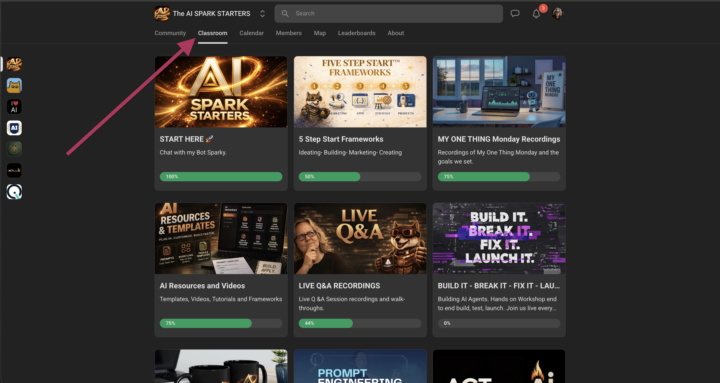Select the blue AI shield community icon
Image resolution: width=720 pixels, height=383 pixels.
point(14,128)
